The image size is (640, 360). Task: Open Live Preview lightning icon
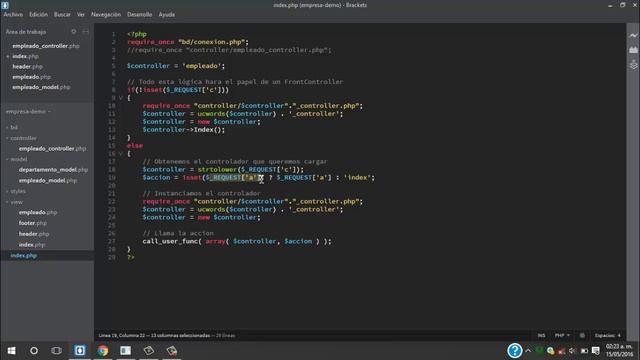click(x=633, y=36)
